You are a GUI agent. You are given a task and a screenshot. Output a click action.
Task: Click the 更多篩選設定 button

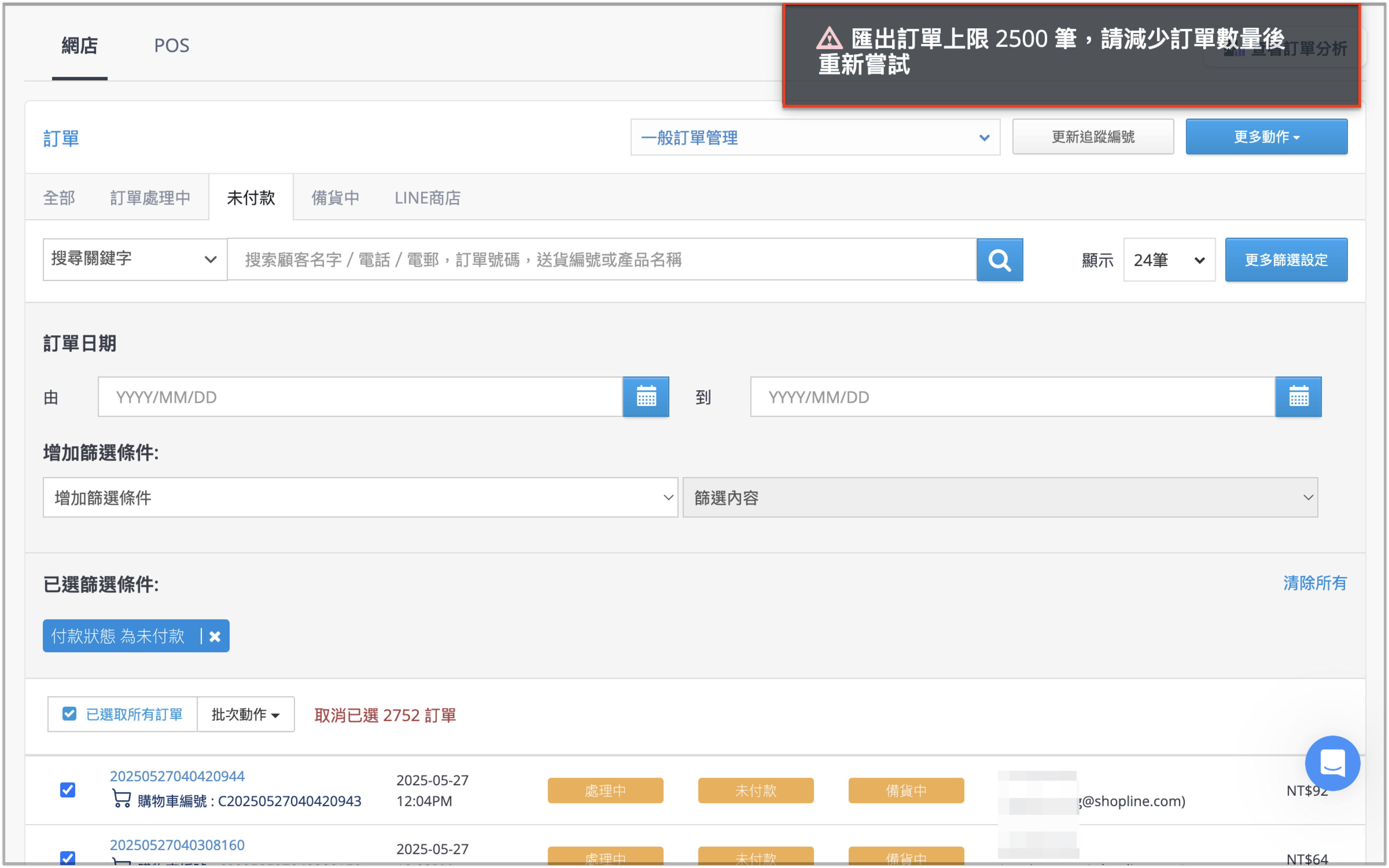pos(1286,259)
